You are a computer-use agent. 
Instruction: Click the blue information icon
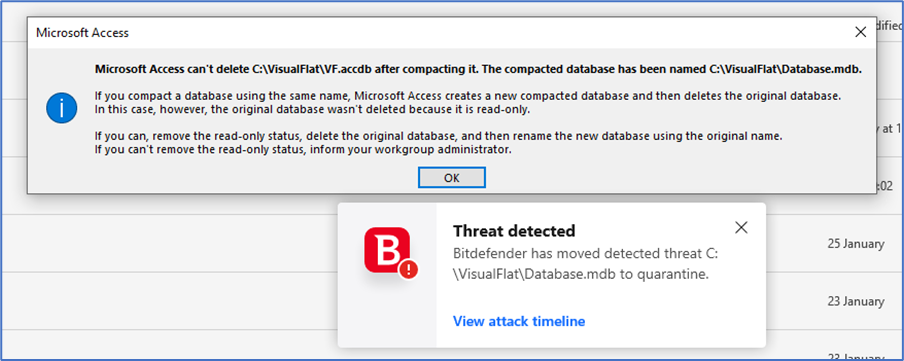[x=62, y=108]
